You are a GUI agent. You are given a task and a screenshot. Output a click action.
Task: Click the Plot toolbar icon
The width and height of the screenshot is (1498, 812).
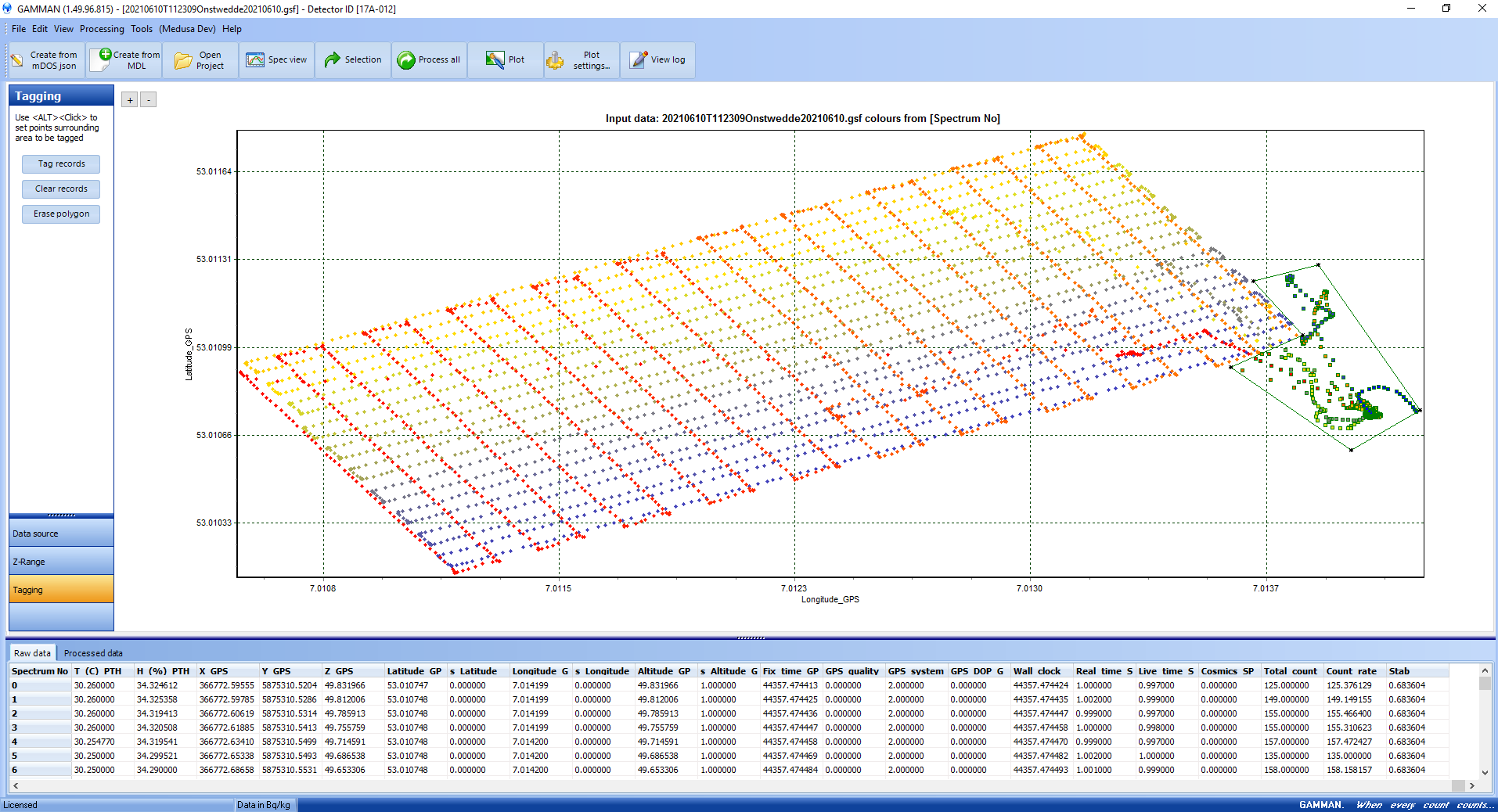click(495, 60)
